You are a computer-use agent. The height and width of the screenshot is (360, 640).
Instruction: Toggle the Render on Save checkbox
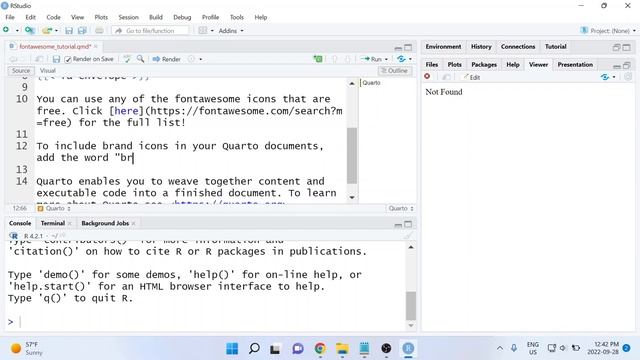click(68, 59)
